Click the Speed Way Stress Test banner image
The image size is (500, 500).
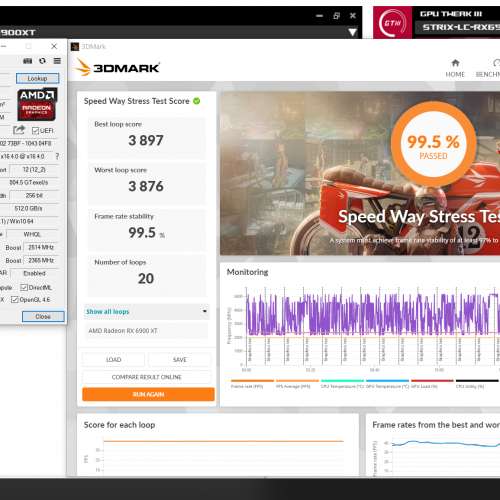tap(360, 174)
